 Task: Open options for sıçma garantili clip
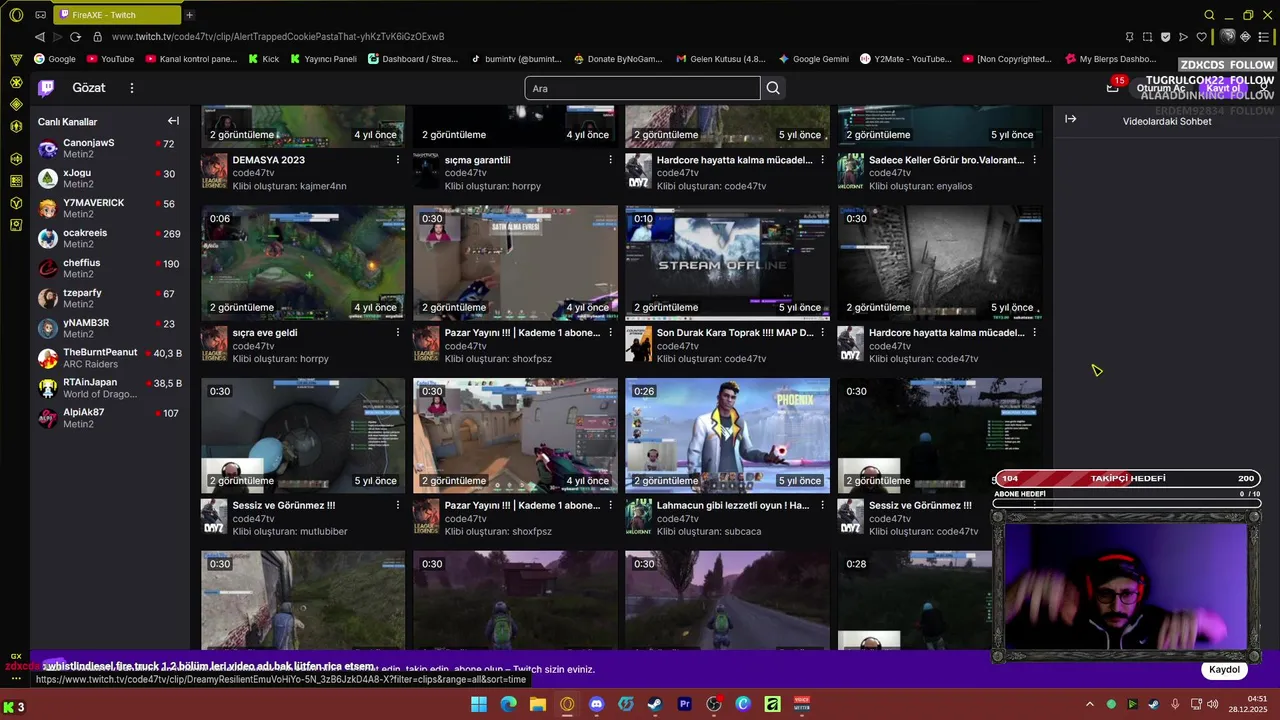click(x=610, y=160)
